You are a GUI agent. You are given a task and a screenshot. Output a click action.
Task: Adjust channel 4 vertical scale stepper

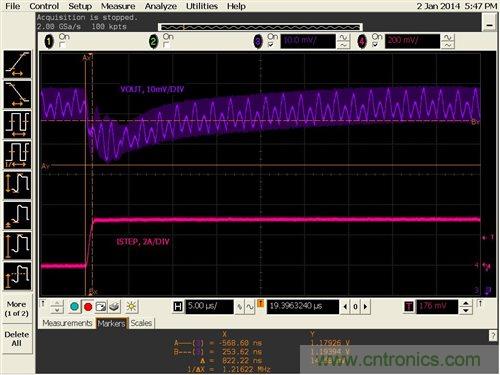tap(448, 41)
